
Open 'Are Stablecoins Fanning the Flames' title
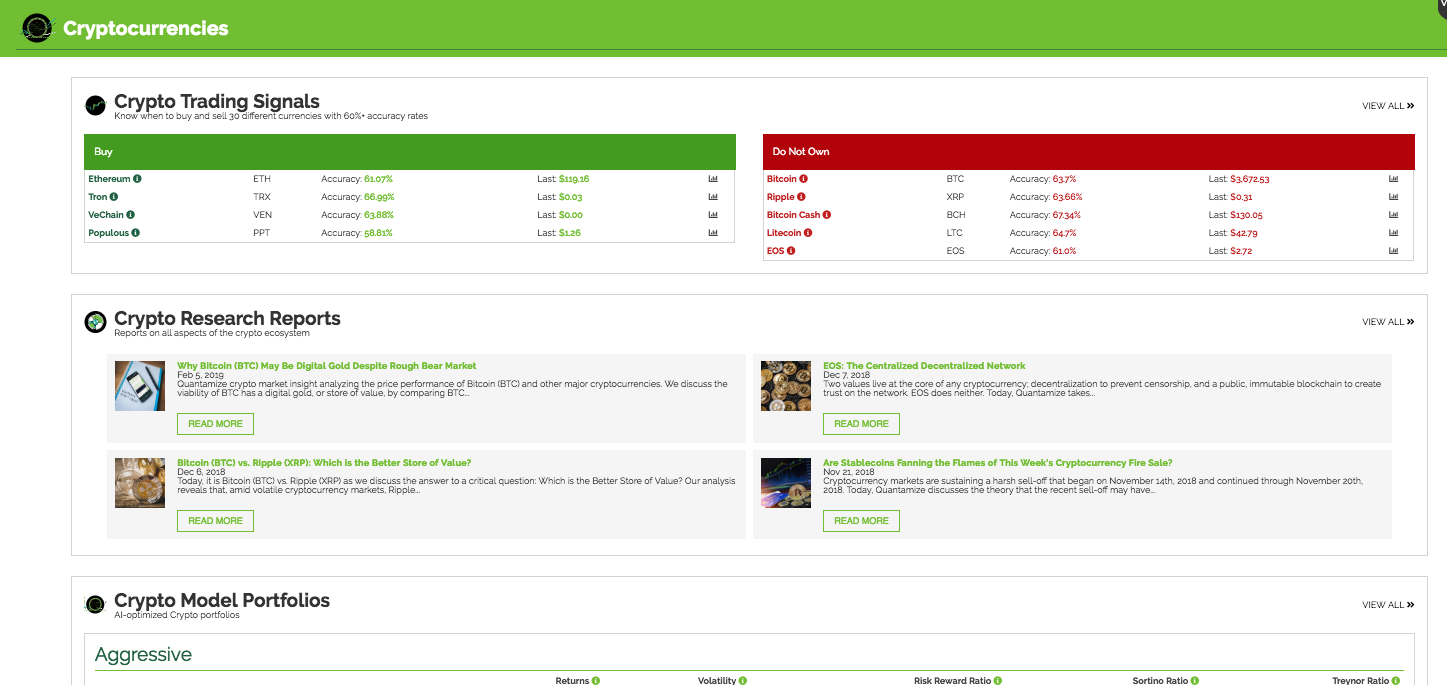997,463
